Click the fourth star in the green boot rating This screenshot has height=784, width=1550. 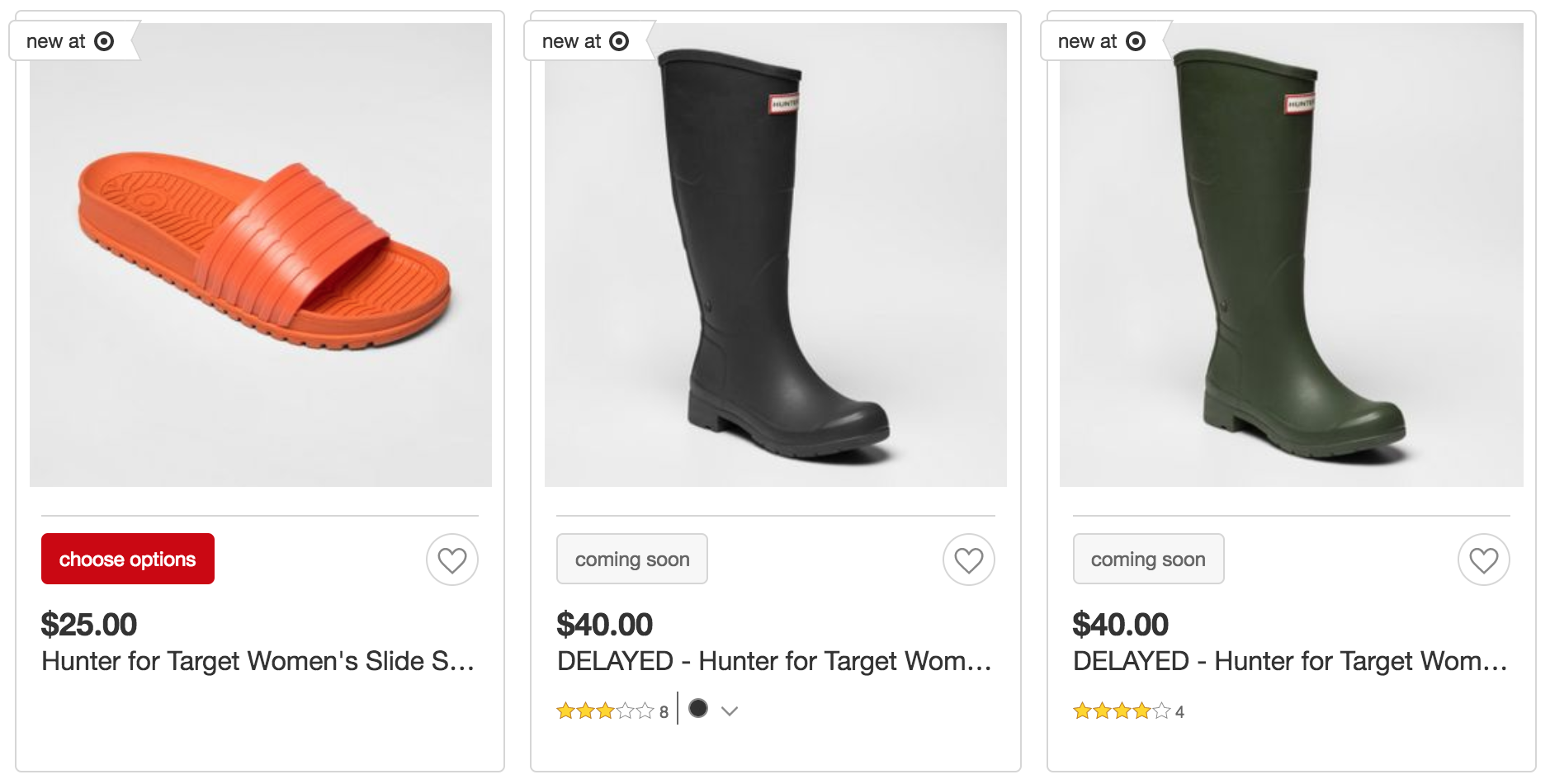1142,710
